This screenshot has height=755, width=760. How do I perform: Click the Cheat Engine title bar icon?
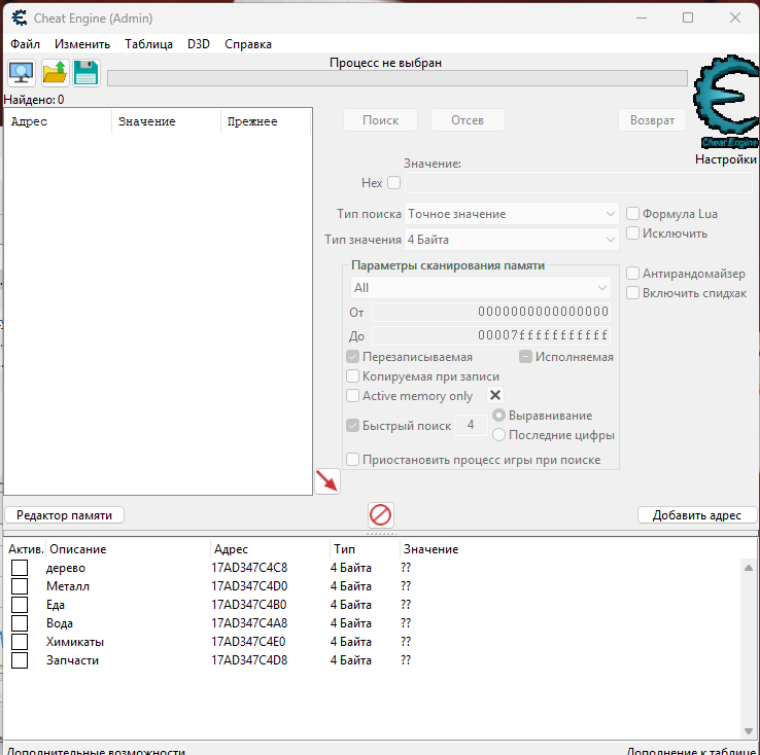19,18
